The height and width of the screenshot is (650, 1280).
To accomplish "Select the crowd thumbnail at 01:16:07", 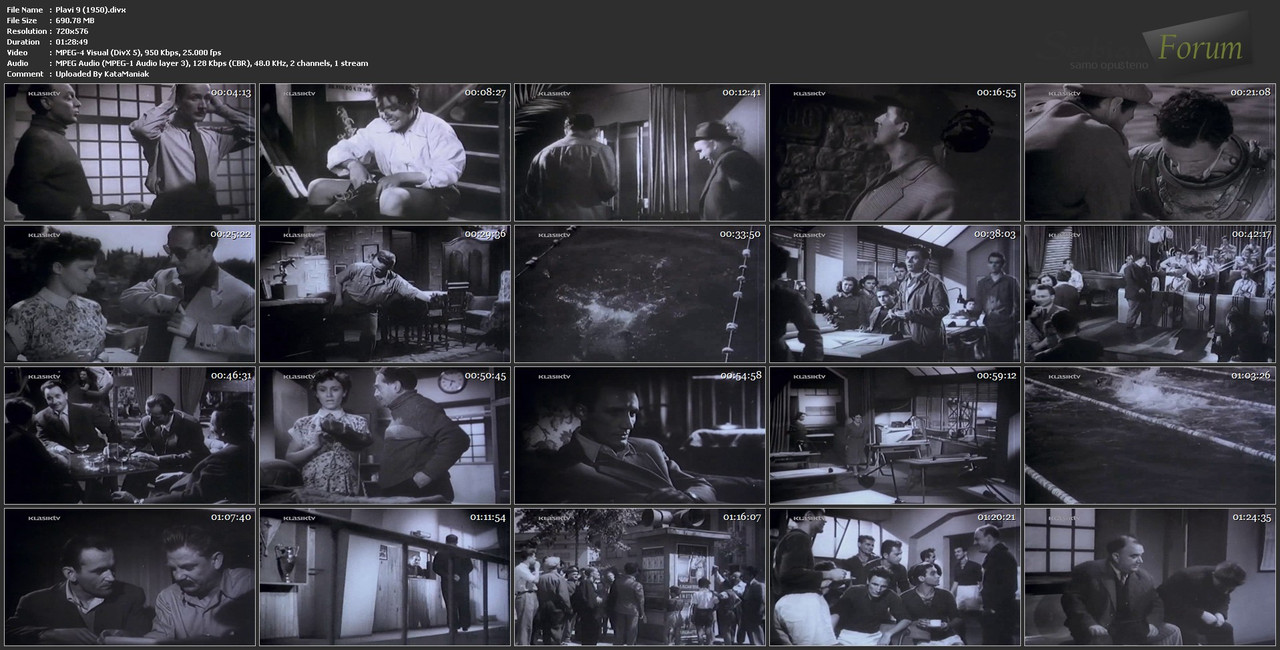I will coord(640,577).
